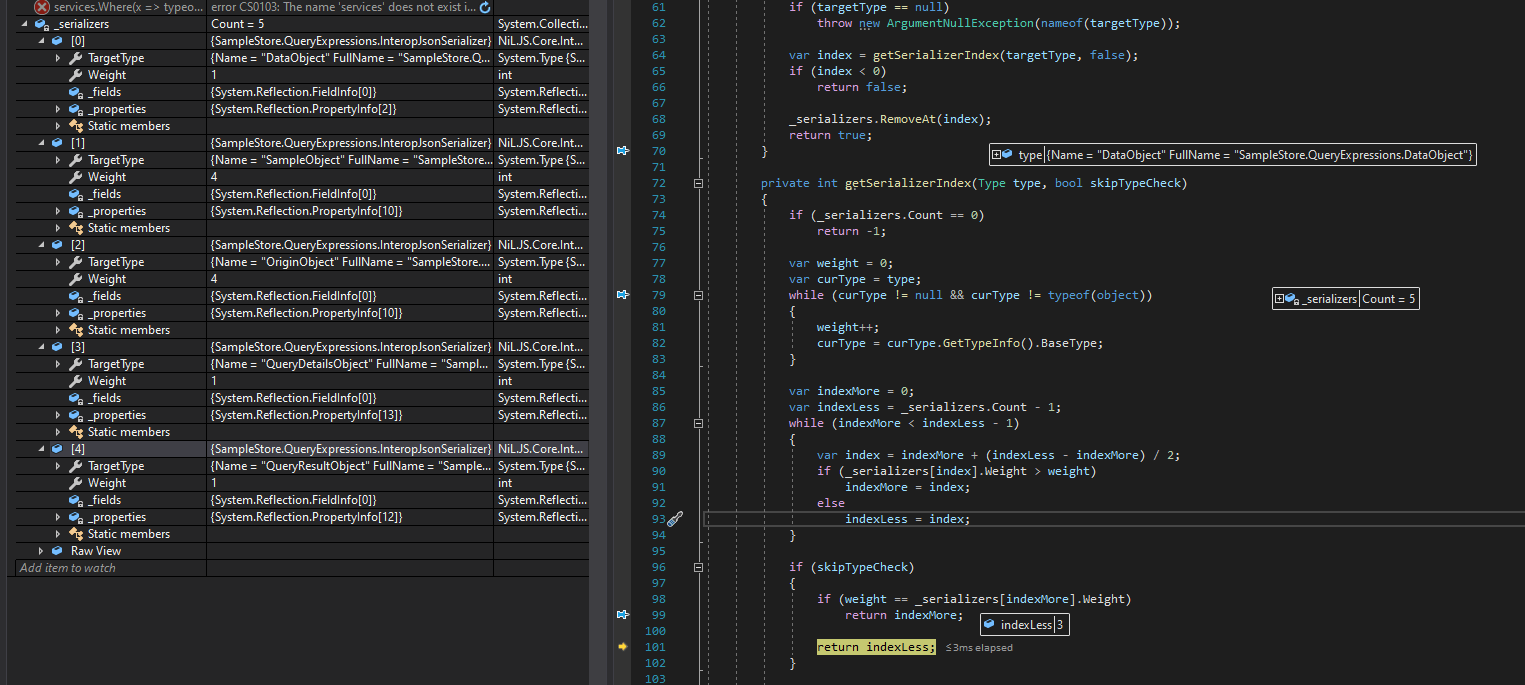The image size is (1525, 685).
Task: Expand the Raw View node
Action: 41,551
